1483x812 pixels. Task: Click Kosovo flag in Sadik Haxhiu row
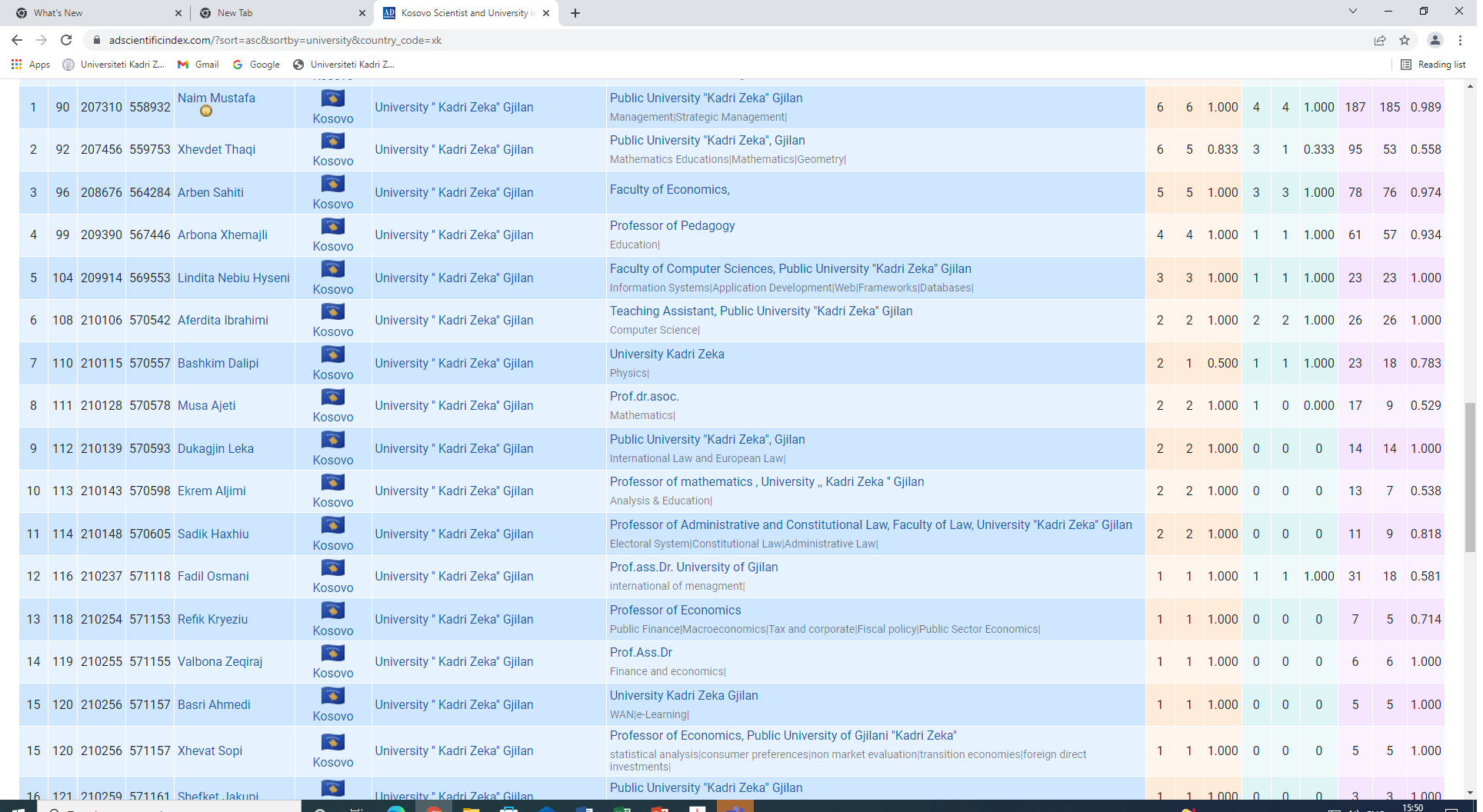[x=333, y=525]
